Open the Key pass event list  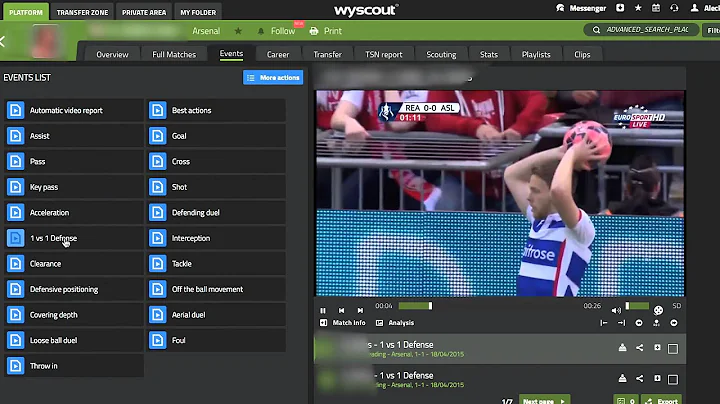[74, 187]
